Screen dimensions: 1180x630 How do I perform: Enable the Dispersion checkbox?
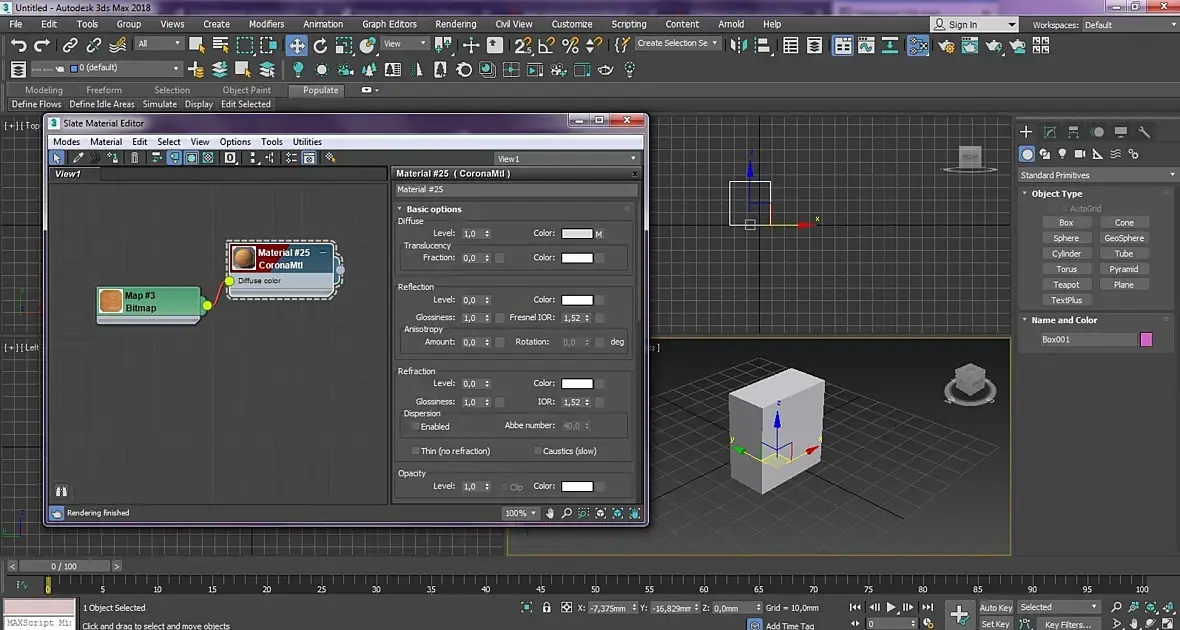[416, 426]
